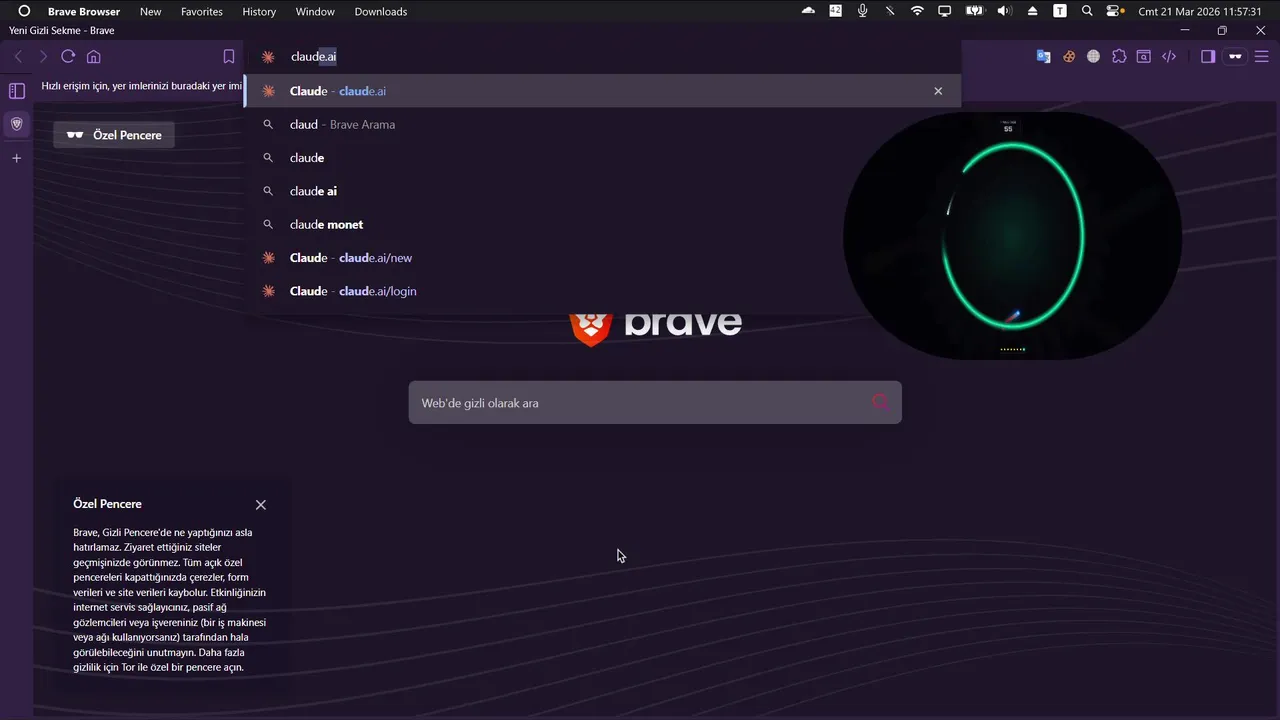This screenshot has width=1280, height=720.
Task: Click the circular game overlay thumbnail
Action: pos(1012,237)
